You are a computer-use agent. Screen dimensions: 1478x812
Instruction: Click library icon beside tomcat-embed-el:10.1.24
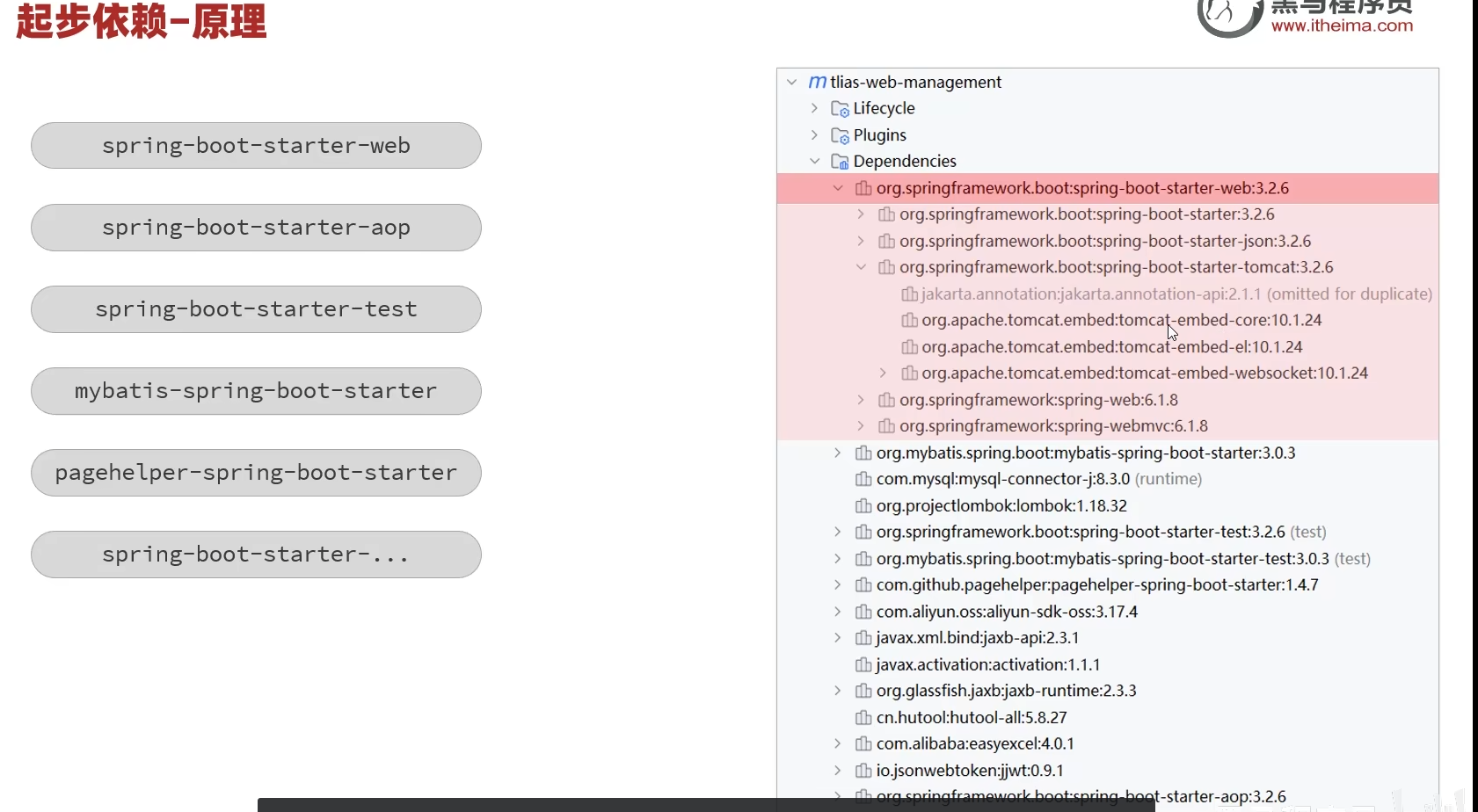(909, 347)
